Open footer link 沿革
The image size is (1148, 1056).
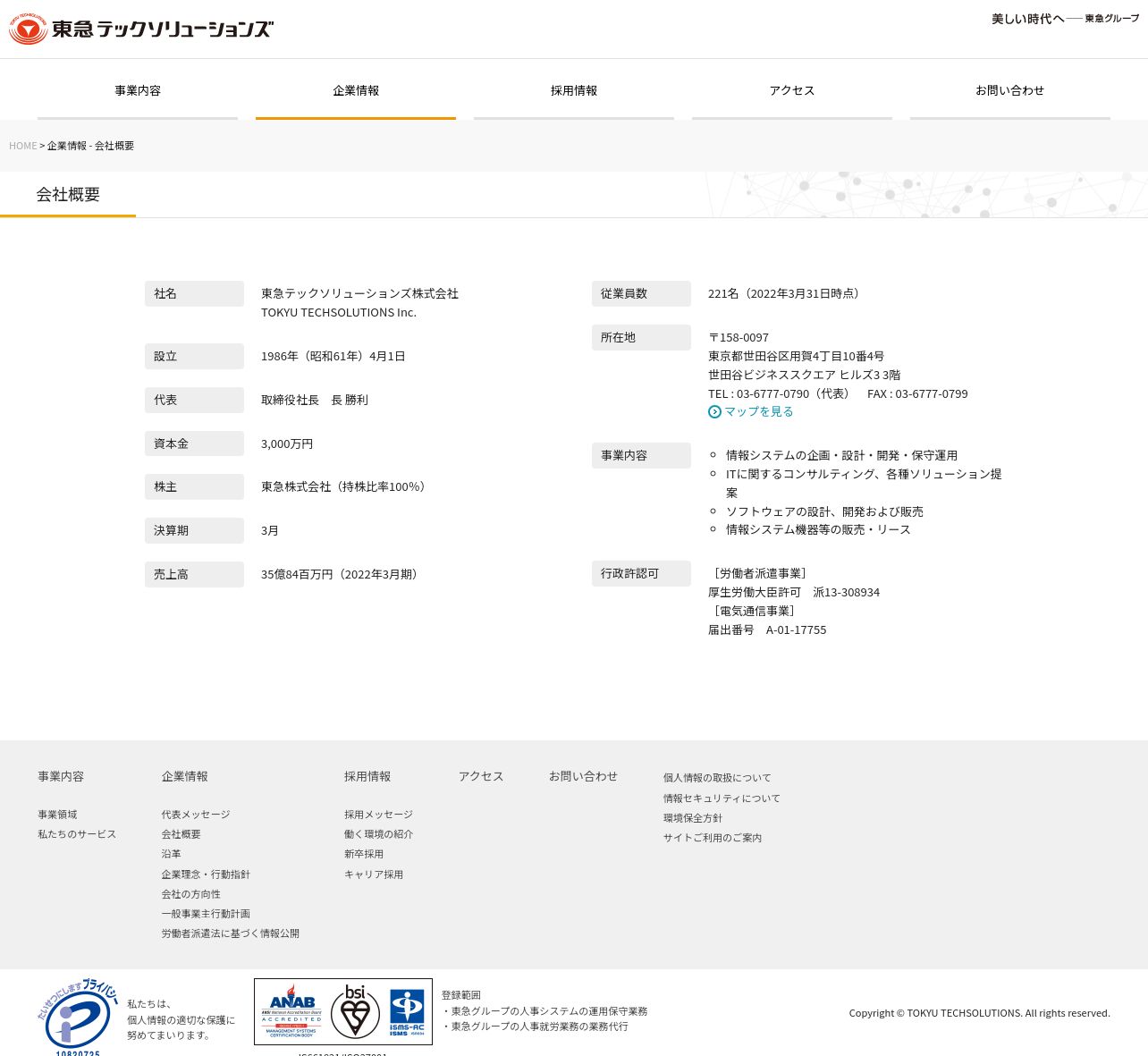pos(171,854)
